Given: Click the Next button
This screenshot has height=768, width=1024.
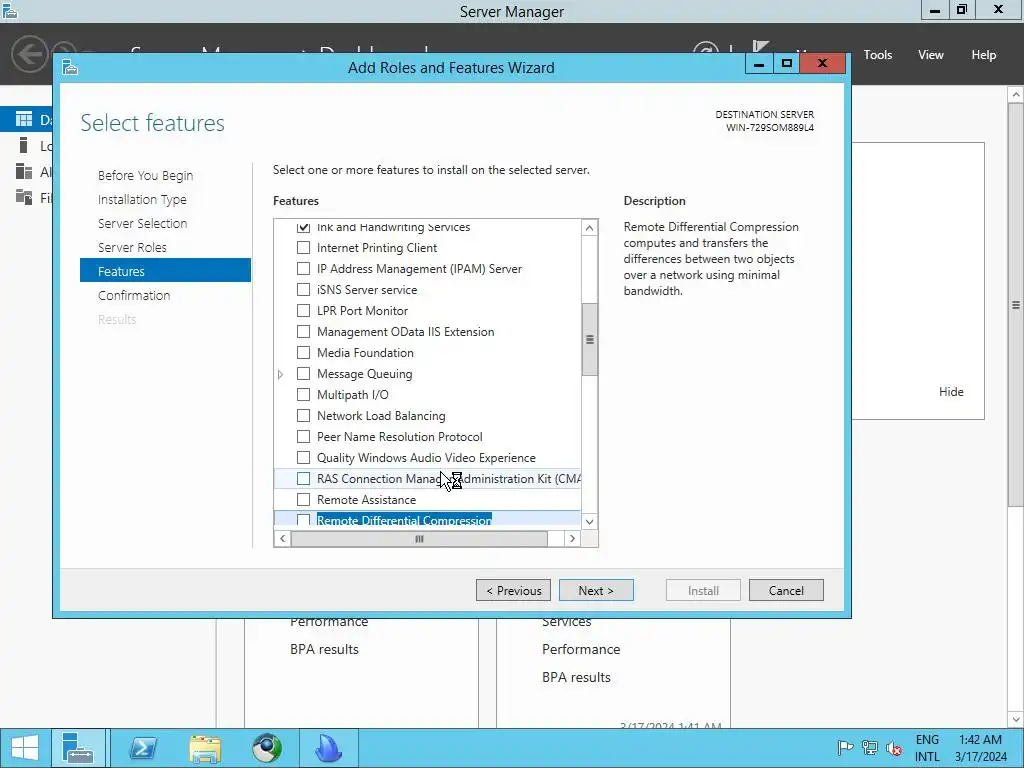Looking at the screenshot, I should [596, 590].
